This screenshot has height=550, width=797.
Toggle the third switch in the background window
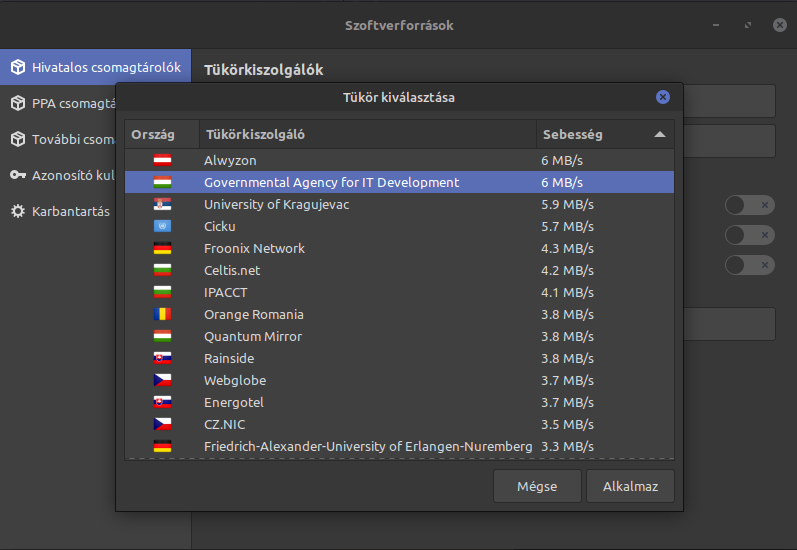click(x=750, y=265)
